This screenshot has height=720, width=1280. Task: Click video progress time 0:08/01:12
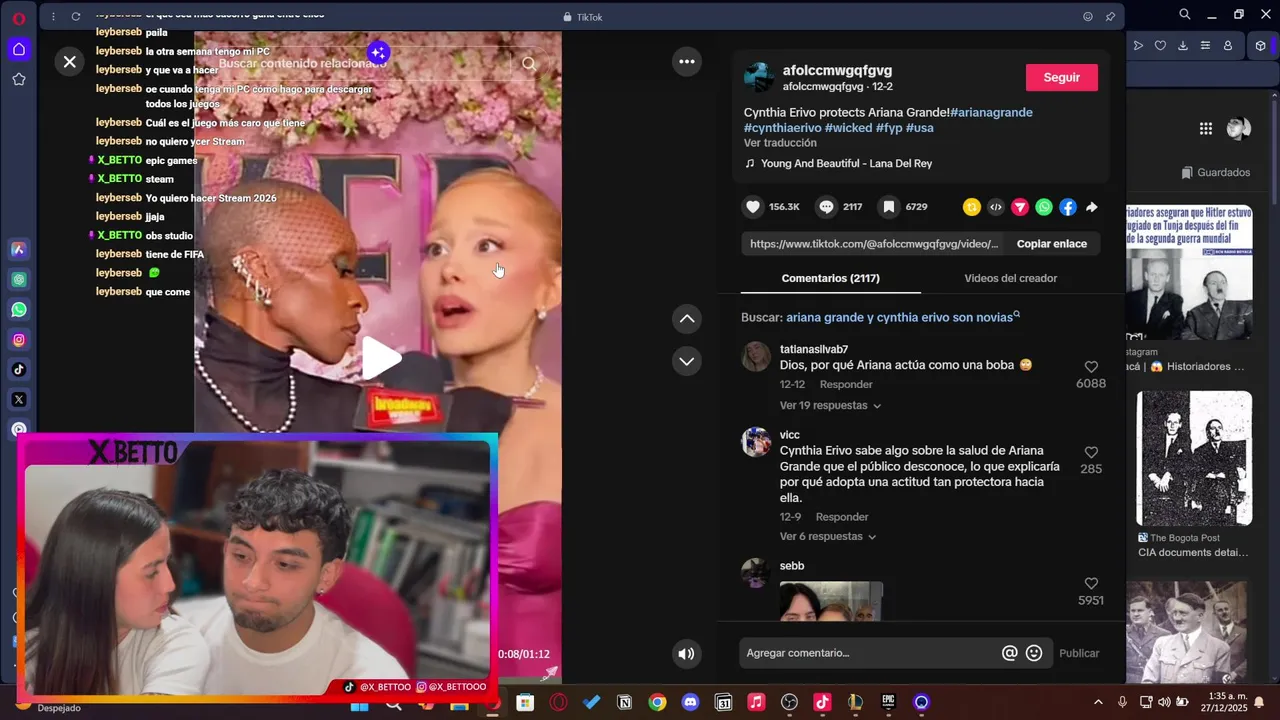524,654
